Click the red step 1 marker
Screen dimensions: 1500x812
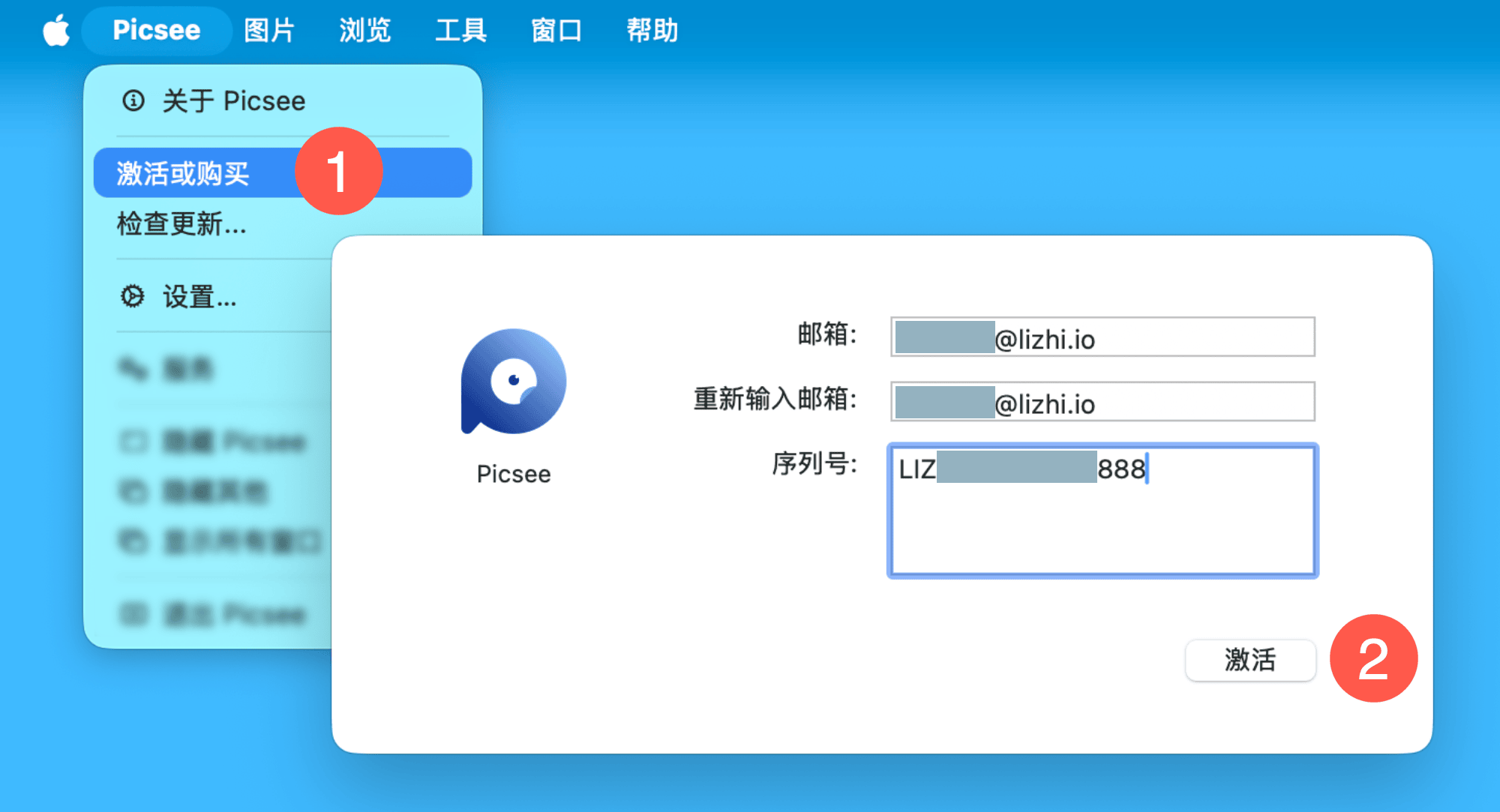click(x=338, y=171)
